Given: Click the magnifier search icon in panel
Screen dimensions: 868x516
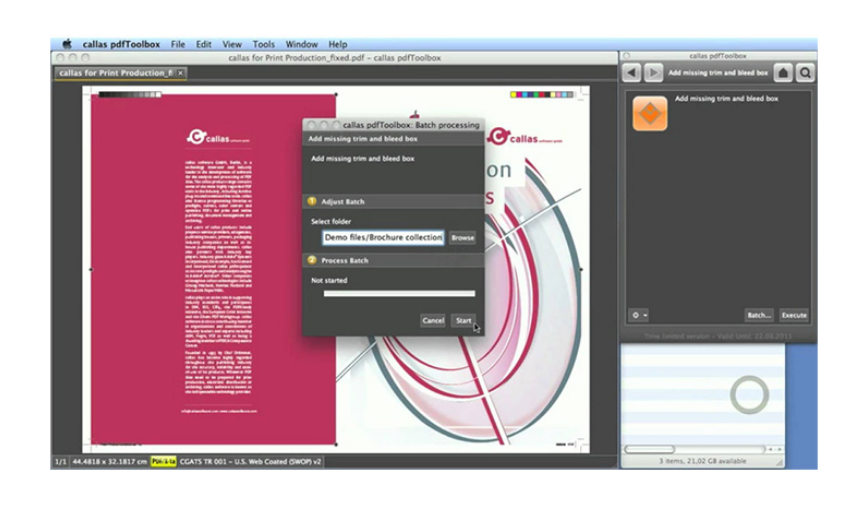Looking at the screenshot, I should click(805, 73).
